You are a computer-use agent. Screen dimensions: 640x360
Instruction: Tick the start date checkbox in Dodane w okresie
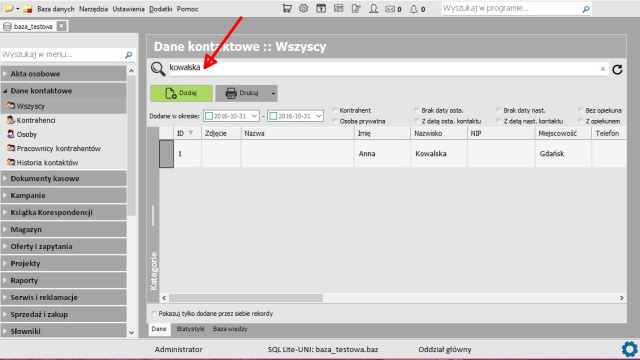tap(209, 116)
